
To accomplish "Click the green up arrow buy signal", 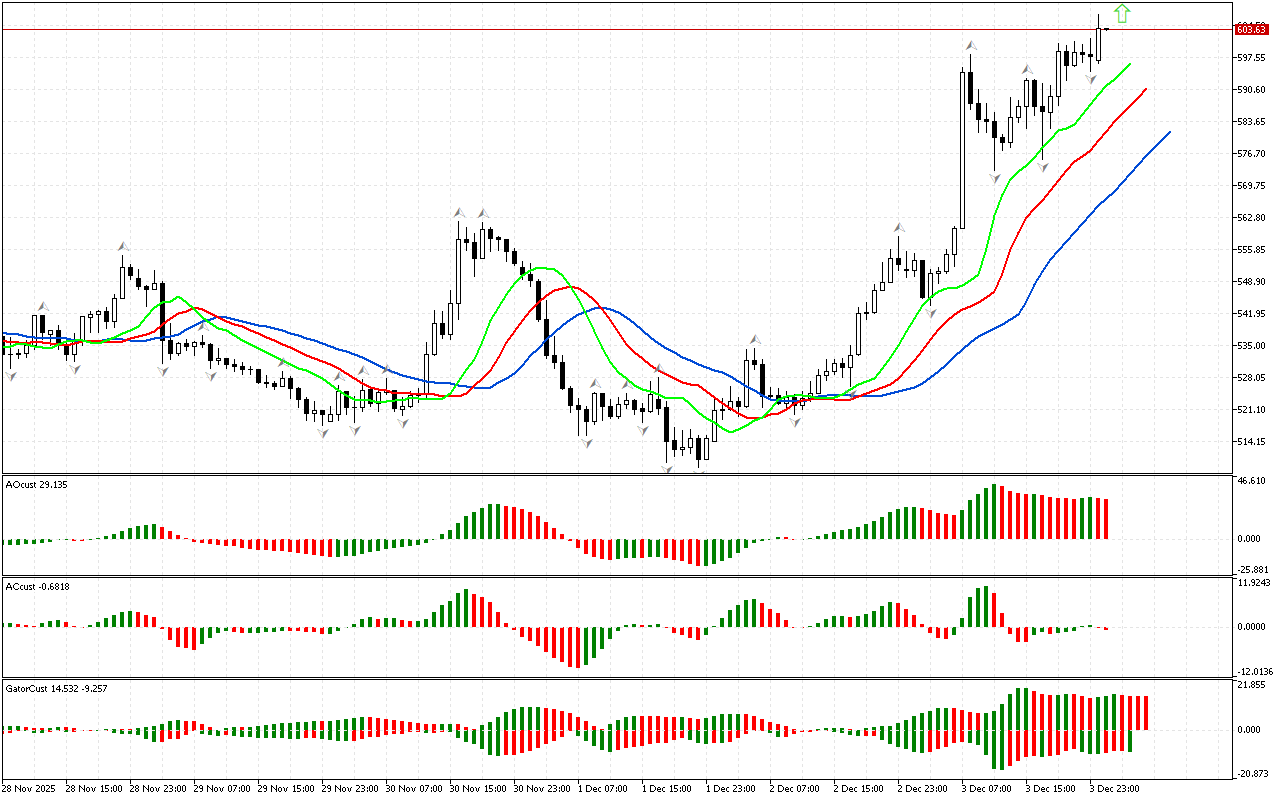I will pos(1122,14).
